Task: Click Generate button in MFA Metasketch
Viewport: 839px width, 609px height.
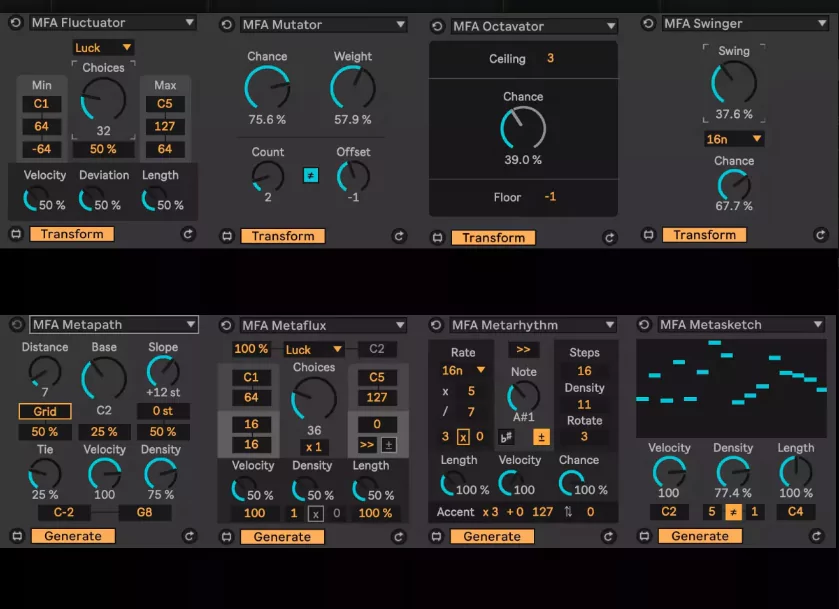Action: tap(700, 536)
